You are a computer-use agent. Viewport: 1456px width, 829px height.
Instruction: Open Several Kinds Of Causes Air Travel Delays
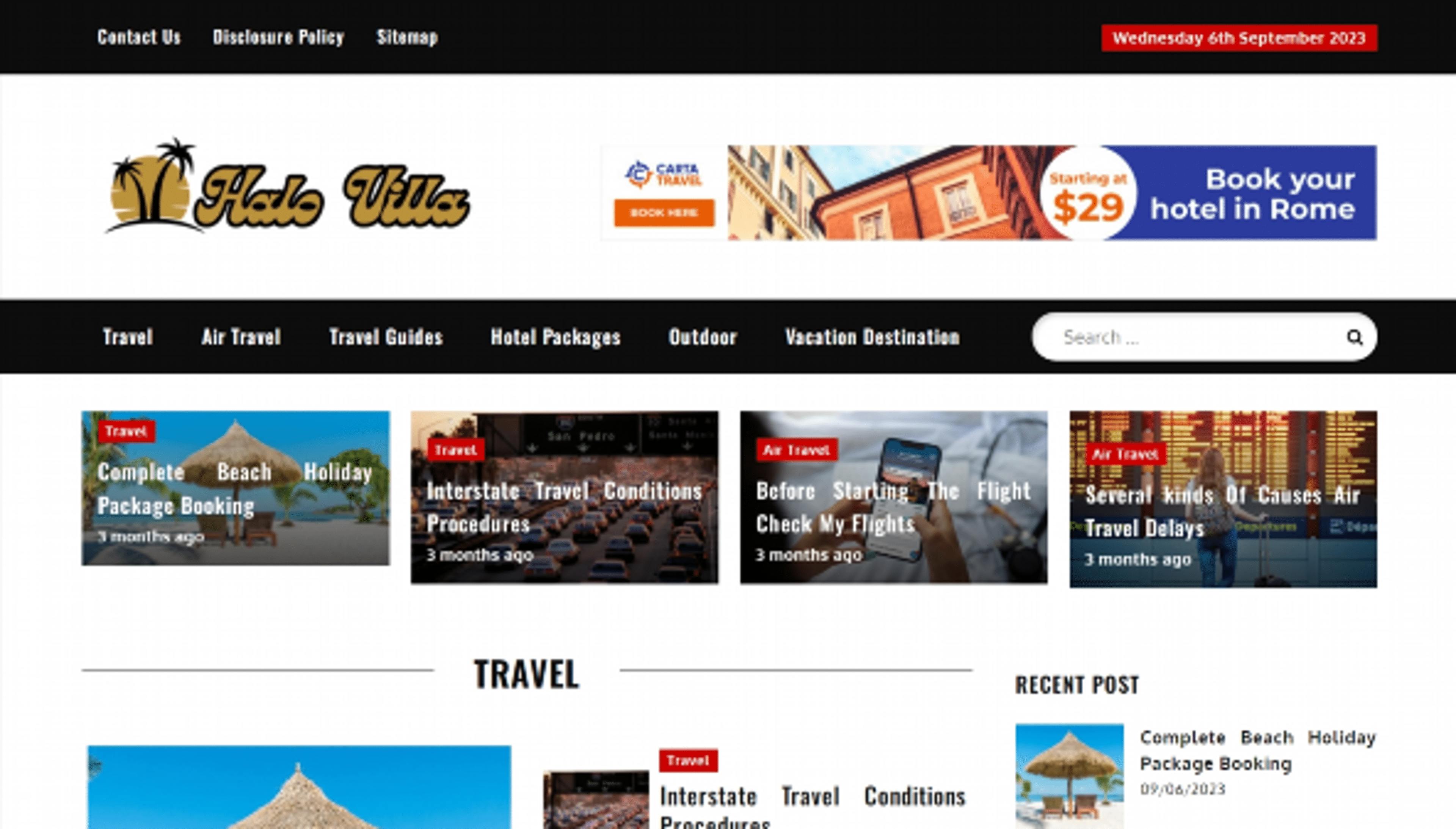click(x=1223, y=511)
